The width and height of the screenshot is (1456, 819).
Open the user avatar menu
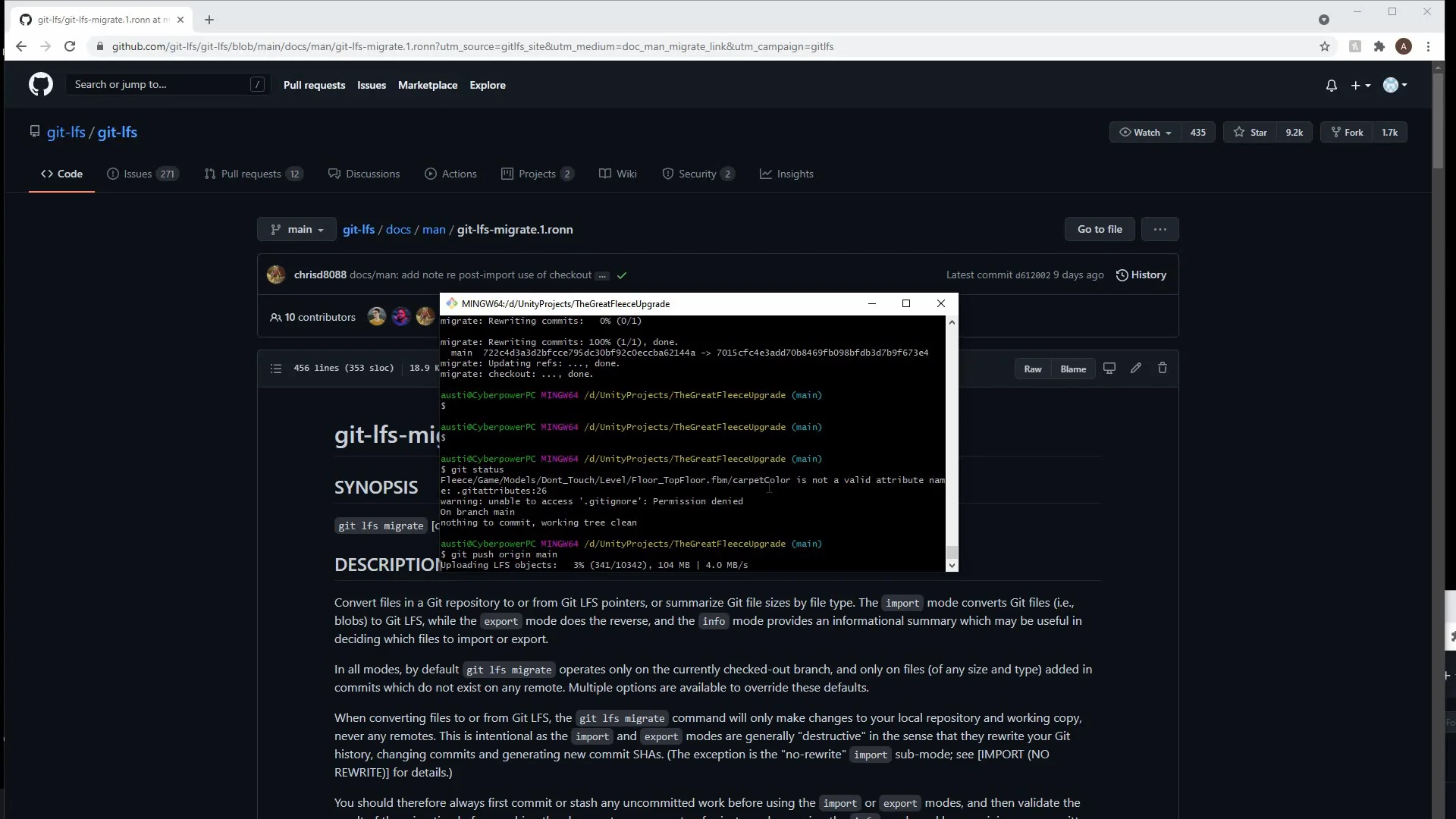pyautogui.click(x=1395, y=86)
